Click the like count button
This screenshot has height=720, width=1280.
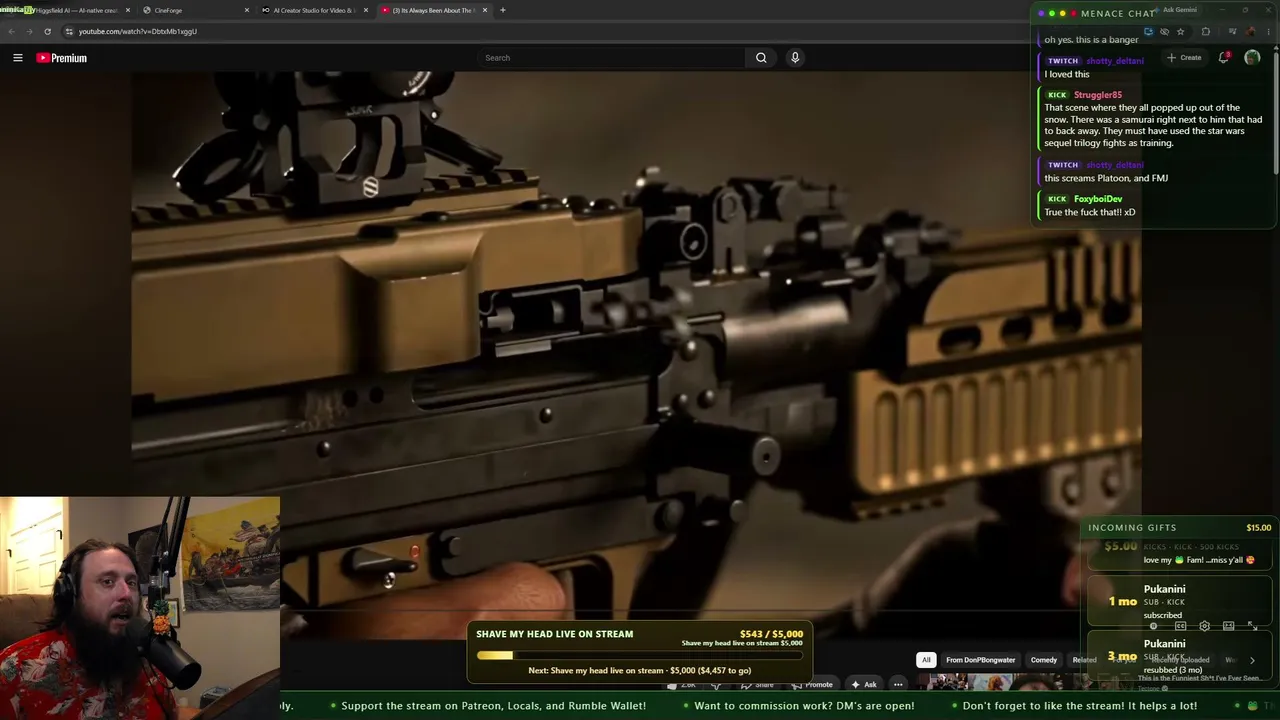pos(684,685)
